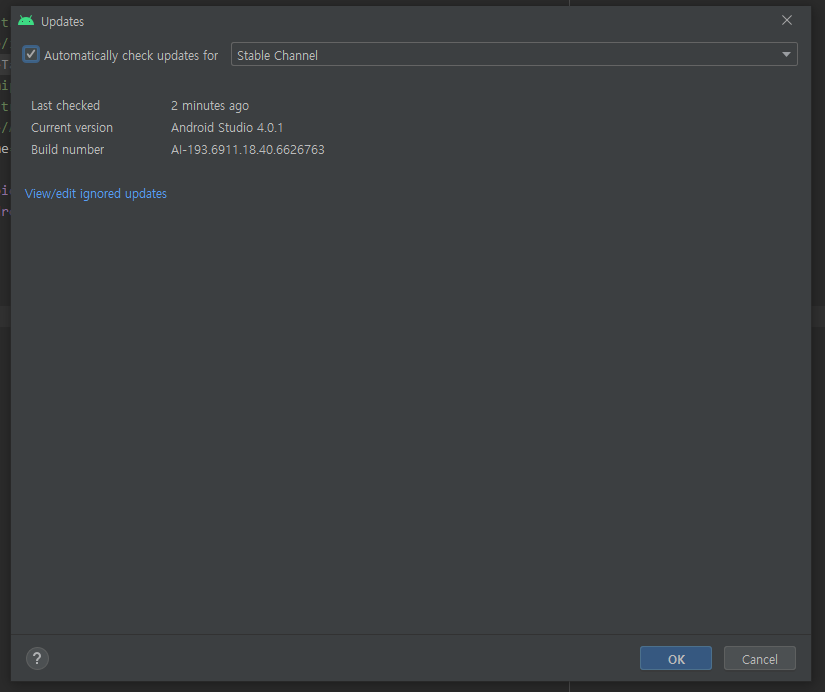Confirm with the OK button

(676, 658)
